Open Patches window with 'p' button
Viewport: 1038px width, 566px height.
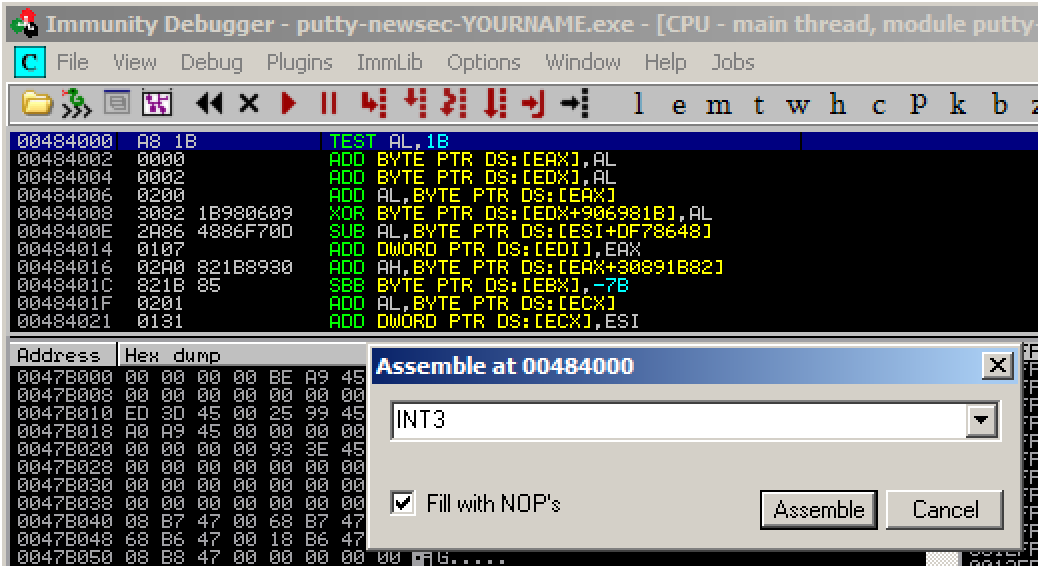pos(918,104)
